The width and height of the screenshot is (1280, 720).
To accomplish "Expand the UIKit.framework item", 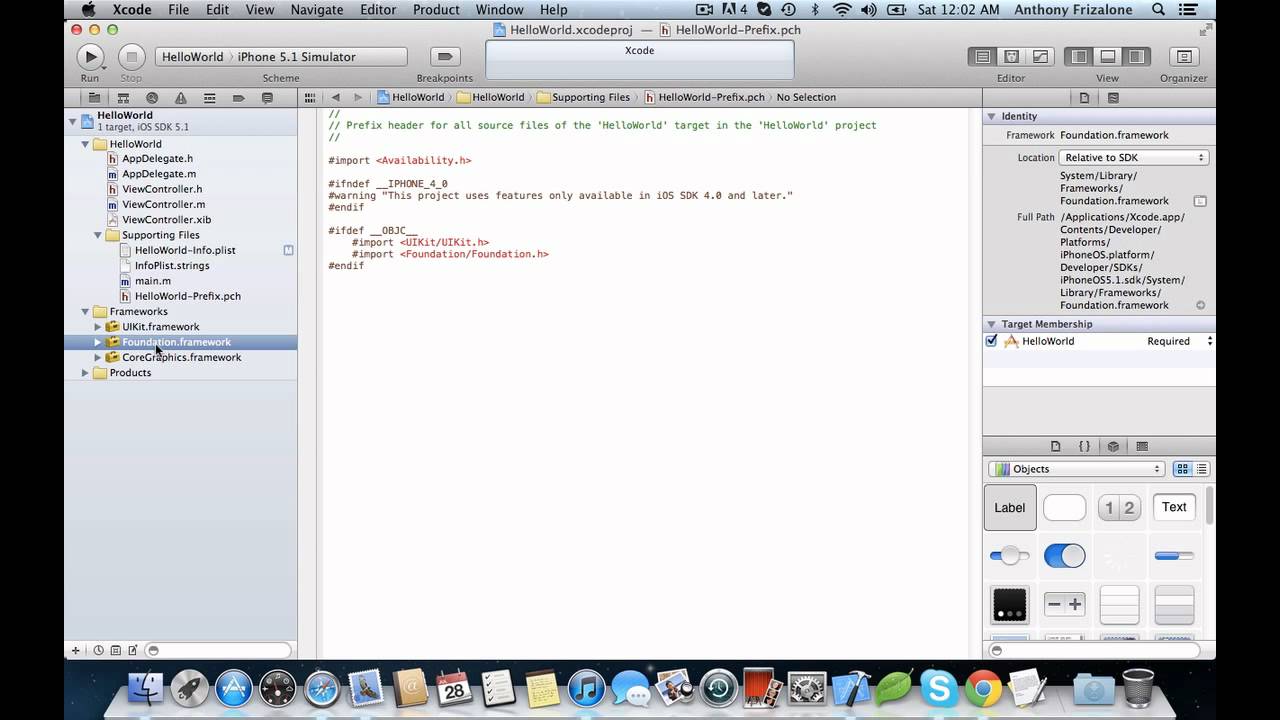I will click(97, 327).
